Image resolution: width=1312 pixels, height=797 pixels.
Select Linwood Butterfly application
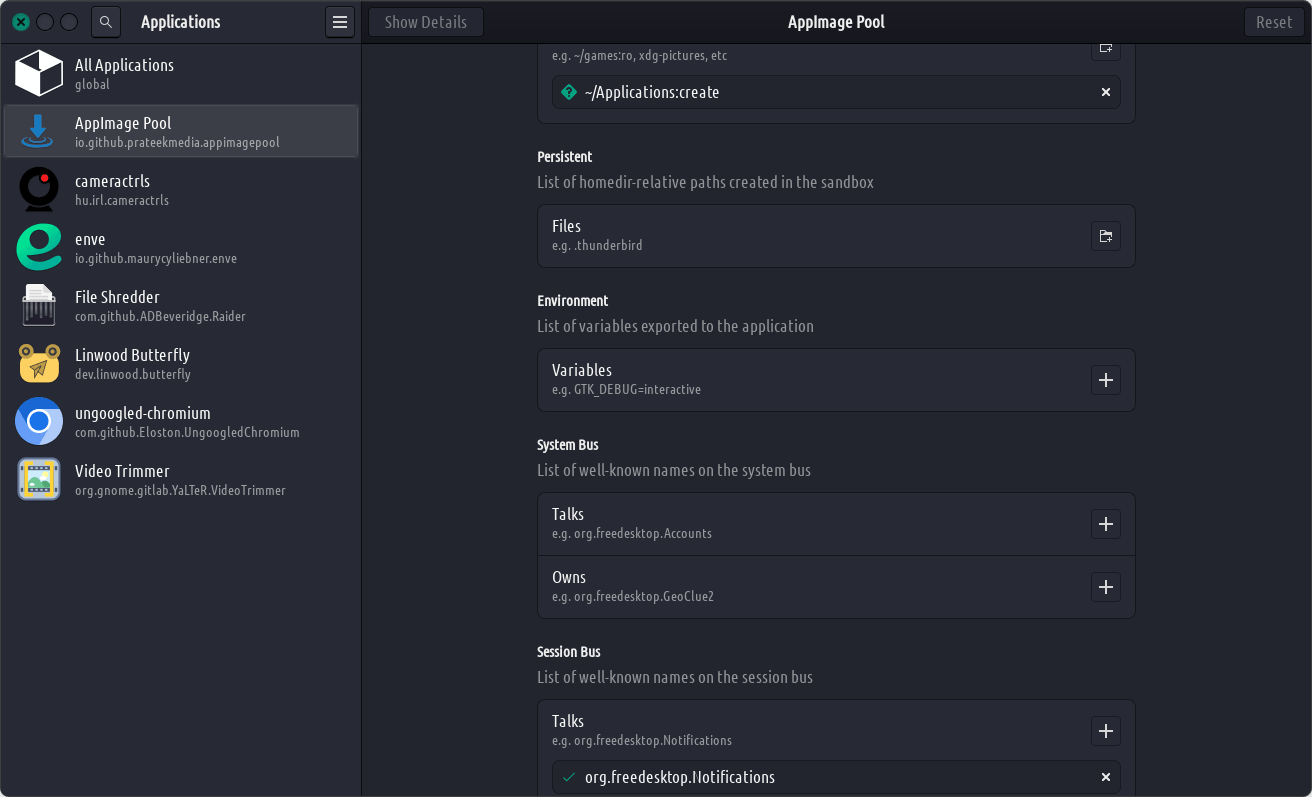[180, 364]
